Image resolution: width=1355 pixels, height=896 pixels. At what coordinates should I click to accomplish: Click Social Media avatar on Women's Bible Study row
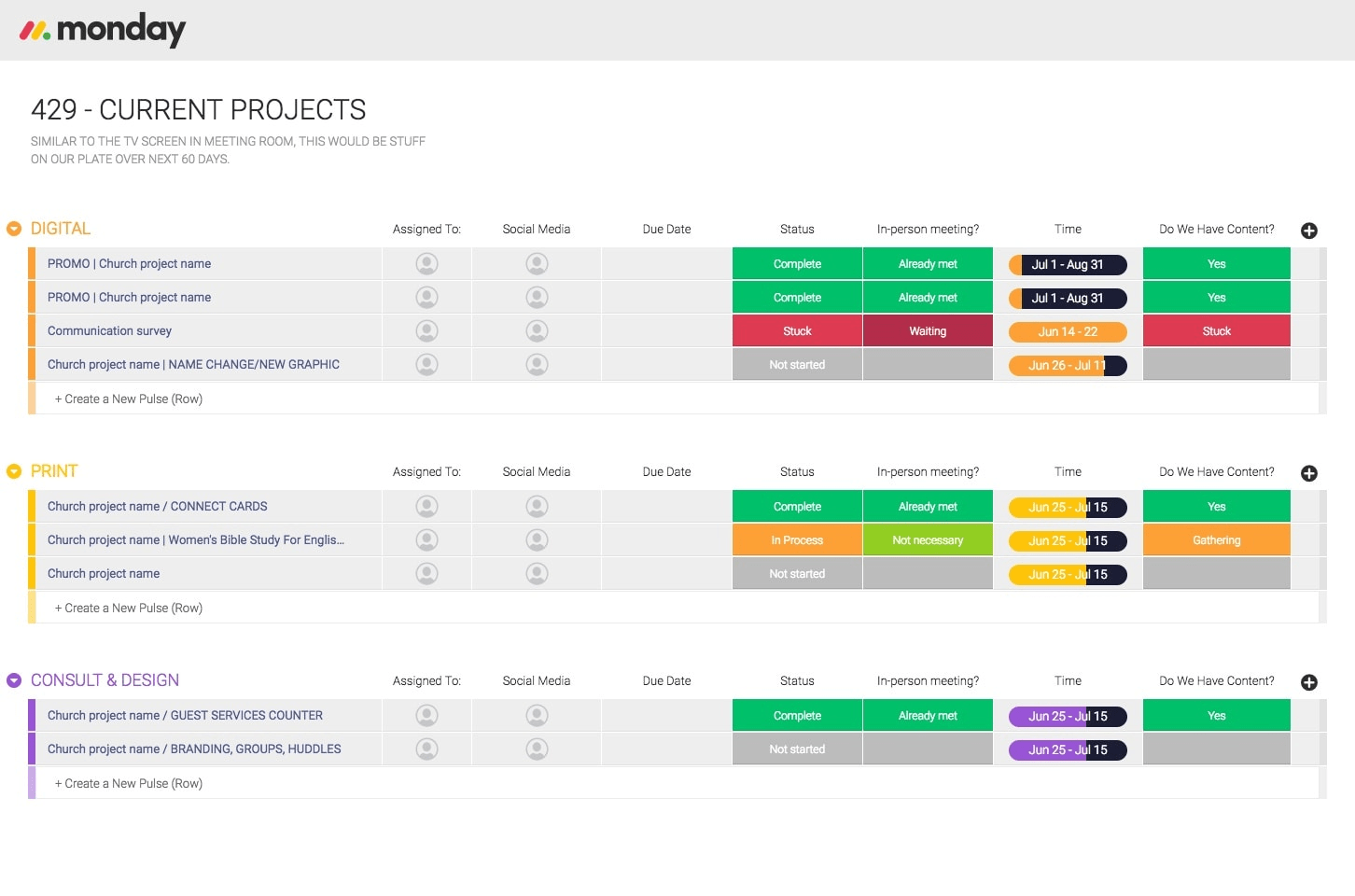pyautogui.click(x=537, y=539)
